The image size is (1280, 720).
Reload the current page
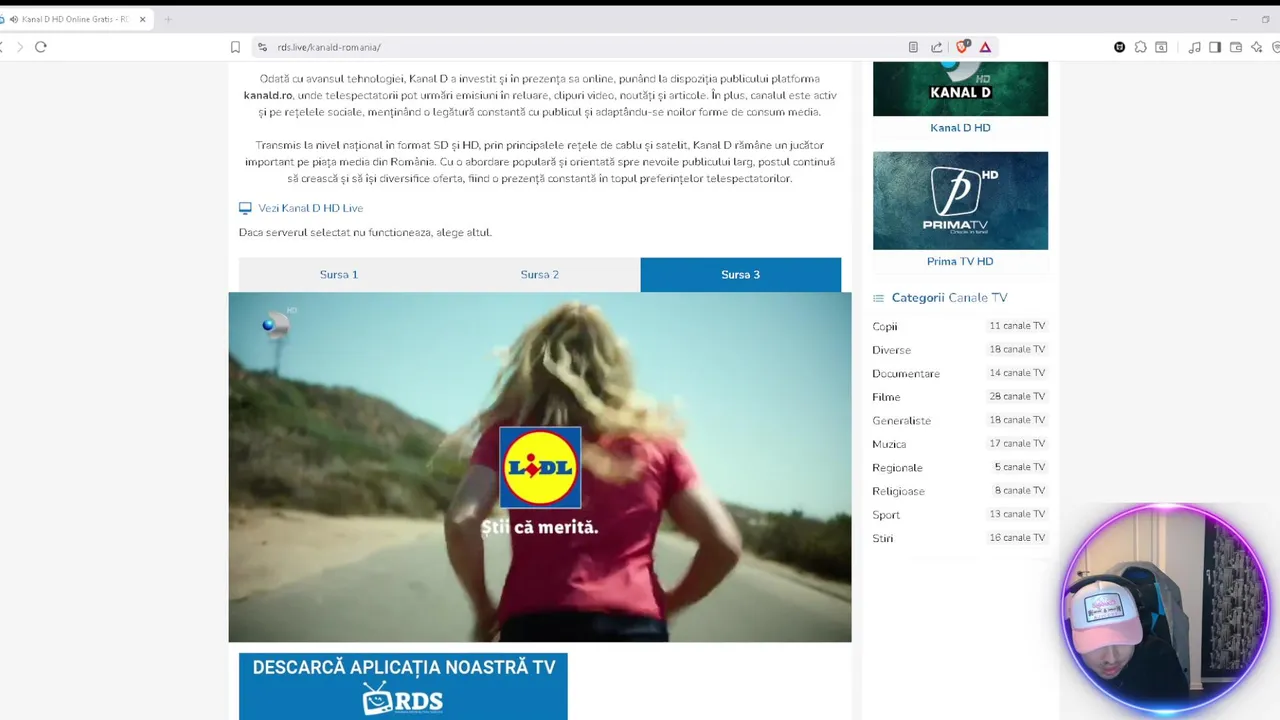[41, 47]
